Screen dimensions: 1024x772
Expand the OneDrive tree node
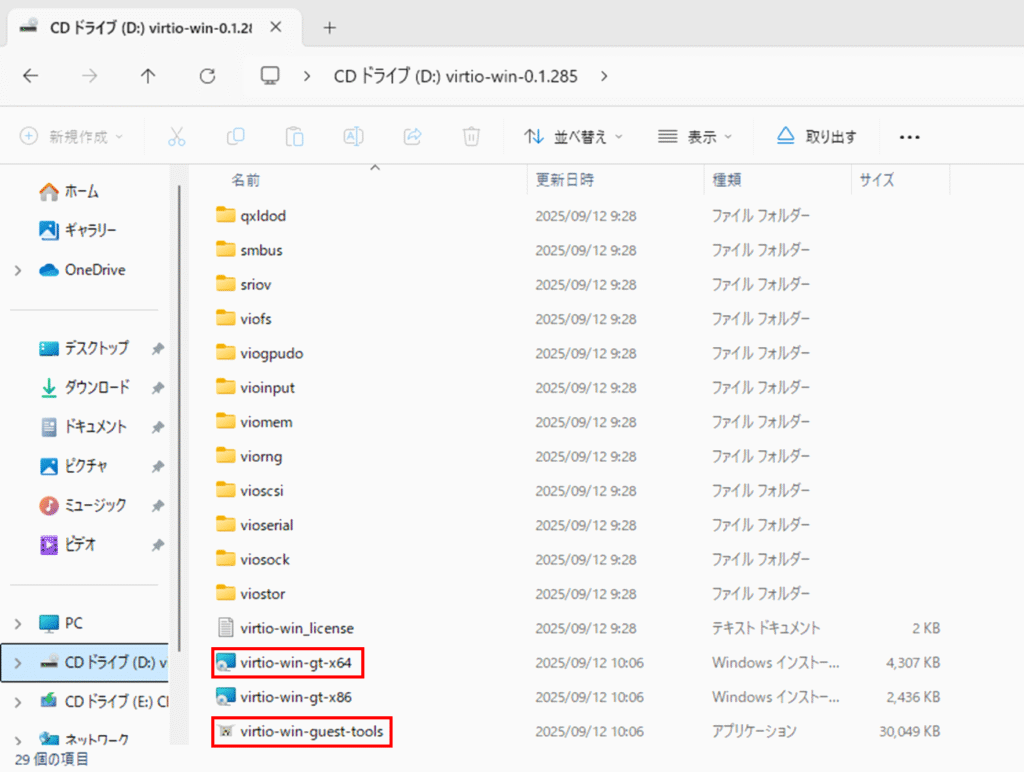(18, 270)
